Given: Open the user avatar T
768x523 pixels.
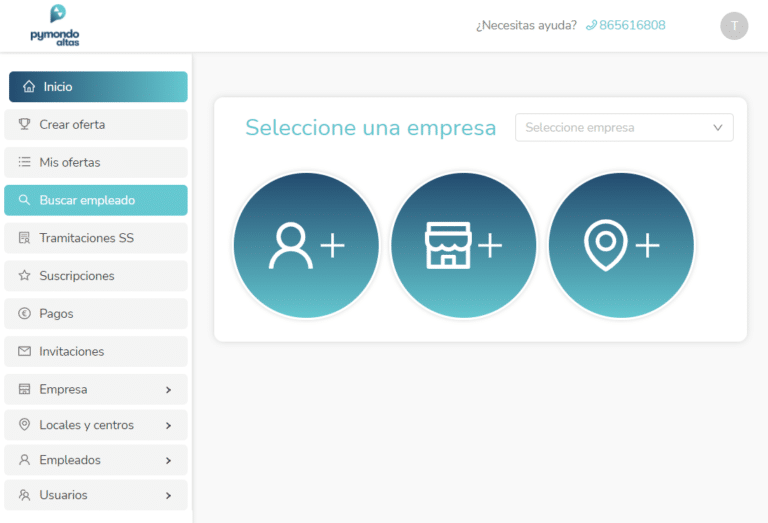Looking at the screenshot, I should click(734, 26).
